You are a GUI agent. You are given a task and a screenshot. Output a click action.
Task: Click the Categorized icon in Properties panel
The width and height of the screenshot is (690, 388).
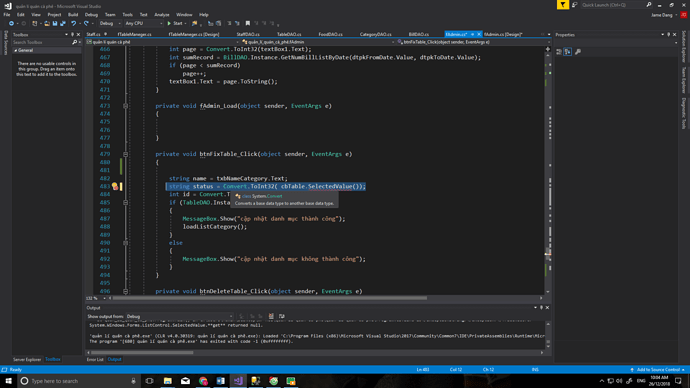point(559,52)
